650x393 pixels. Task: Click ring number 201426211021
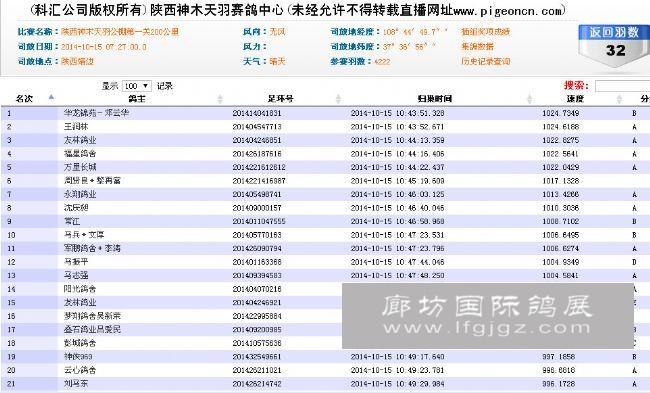tap(257, 370)
